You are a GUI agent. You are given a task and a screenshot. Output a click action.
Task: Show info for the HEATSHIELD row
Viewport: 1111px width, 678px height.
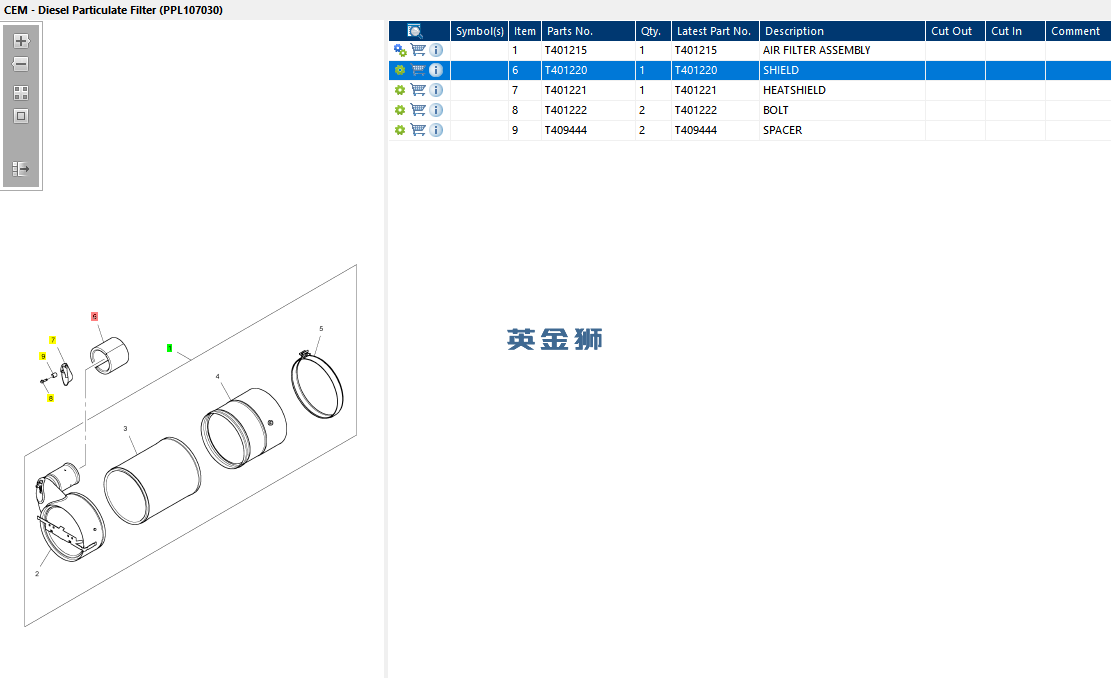coord(436,90)
